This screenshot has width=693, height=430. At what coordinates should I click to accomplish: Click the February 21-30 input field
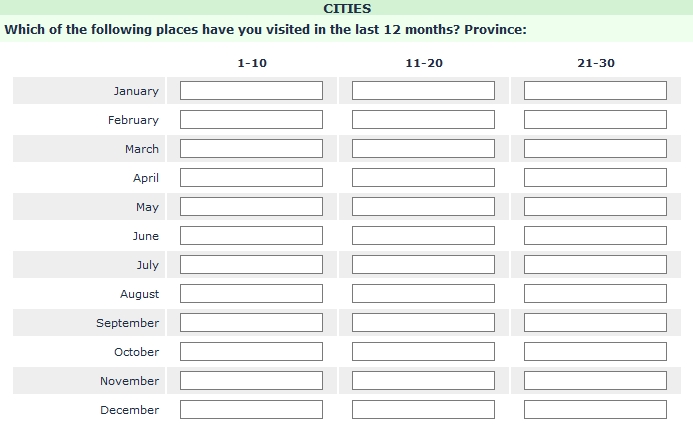point(595,120)
